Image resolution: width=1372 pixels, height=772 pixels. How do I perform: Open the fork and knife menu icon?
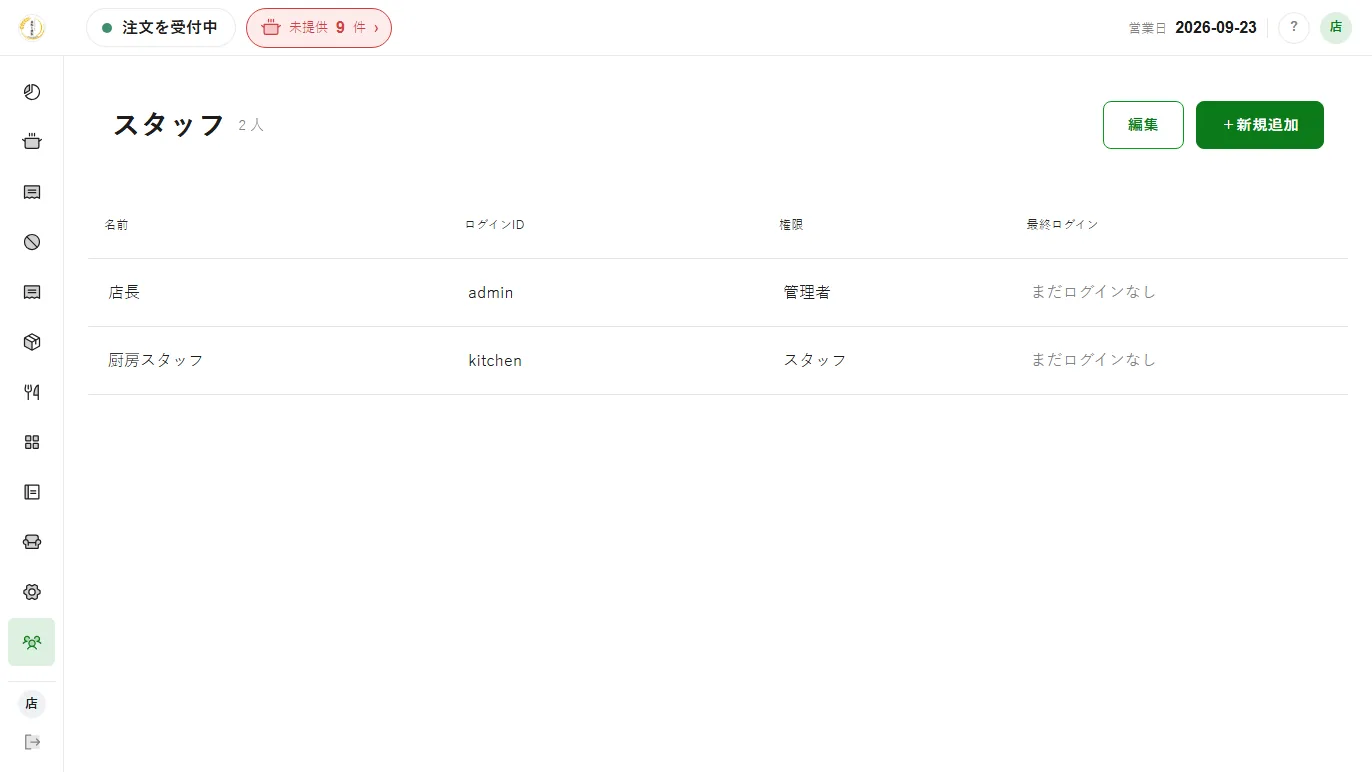pyautogui.click(x=32, y=392)
